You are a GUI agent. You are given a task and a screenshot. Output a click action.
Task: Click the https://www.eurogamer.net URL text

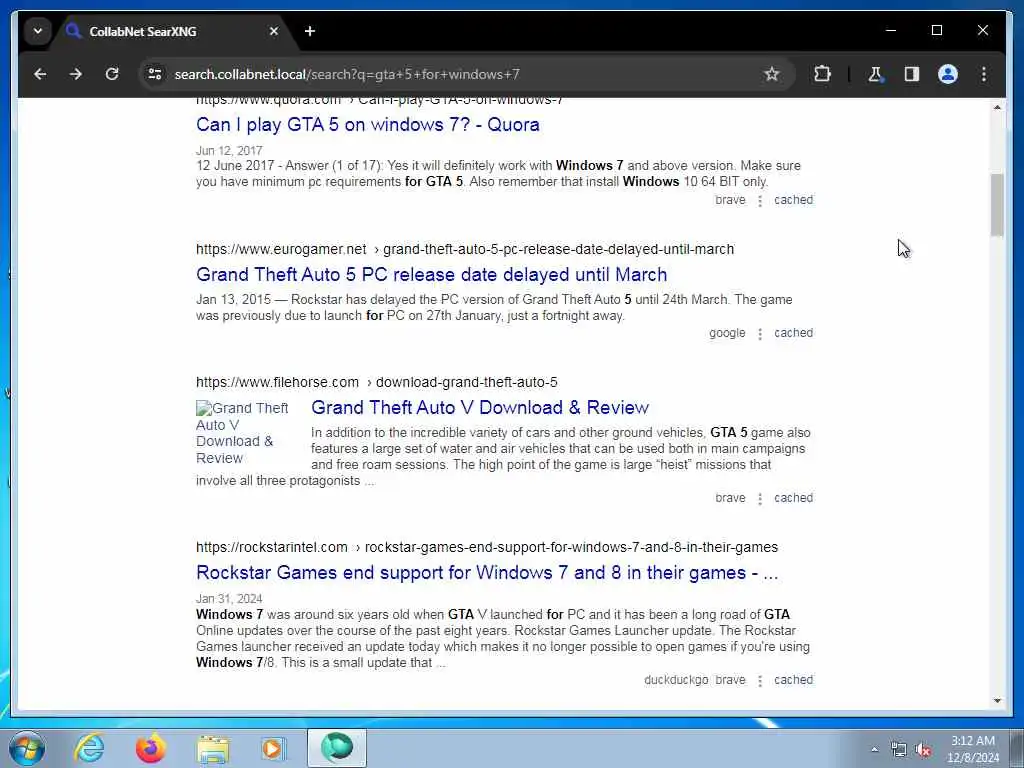pyautogui.click(x=281, y=249)
